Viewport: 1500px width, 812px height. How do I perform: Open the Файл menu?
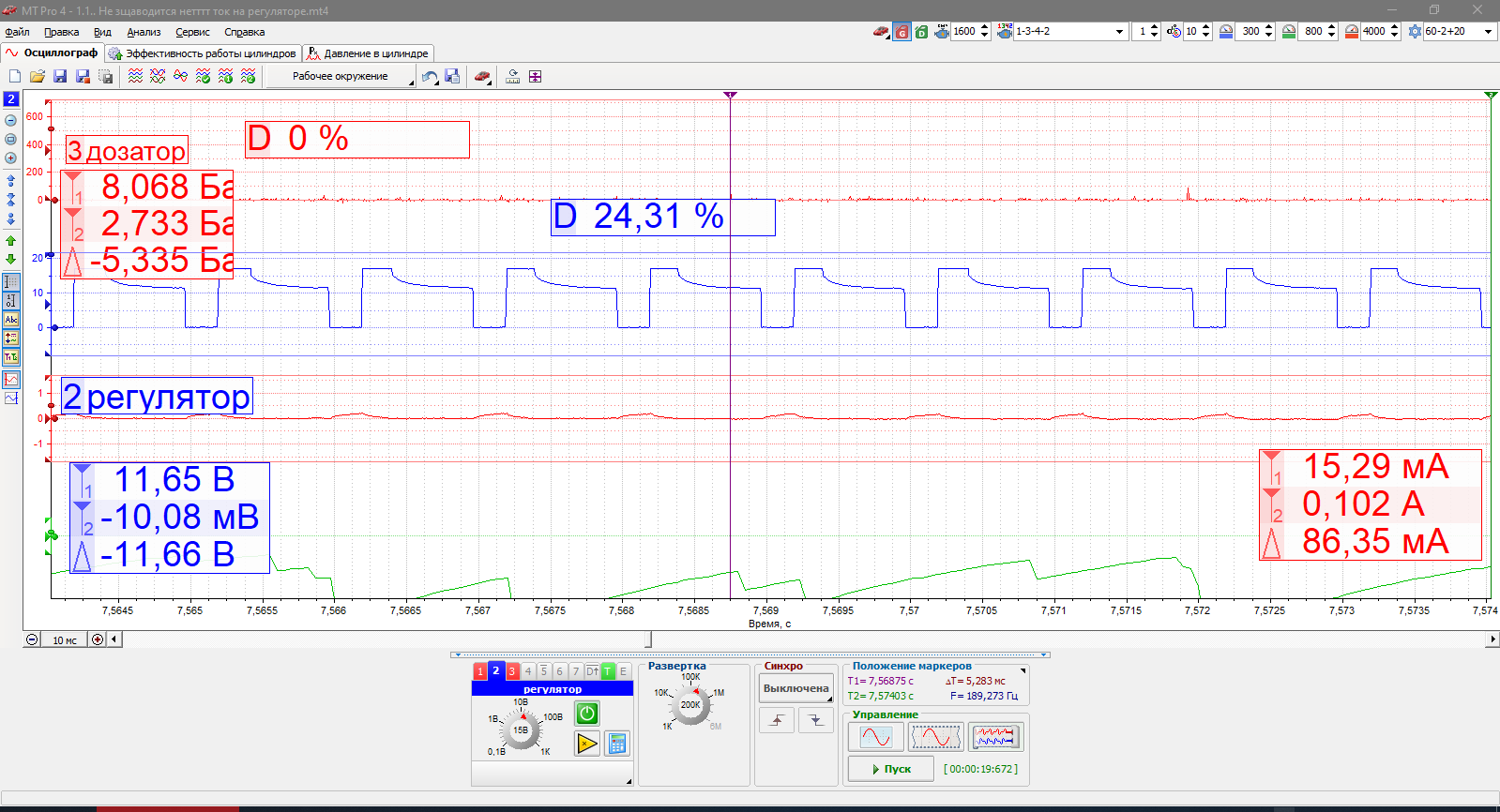[x=17, y=32]
